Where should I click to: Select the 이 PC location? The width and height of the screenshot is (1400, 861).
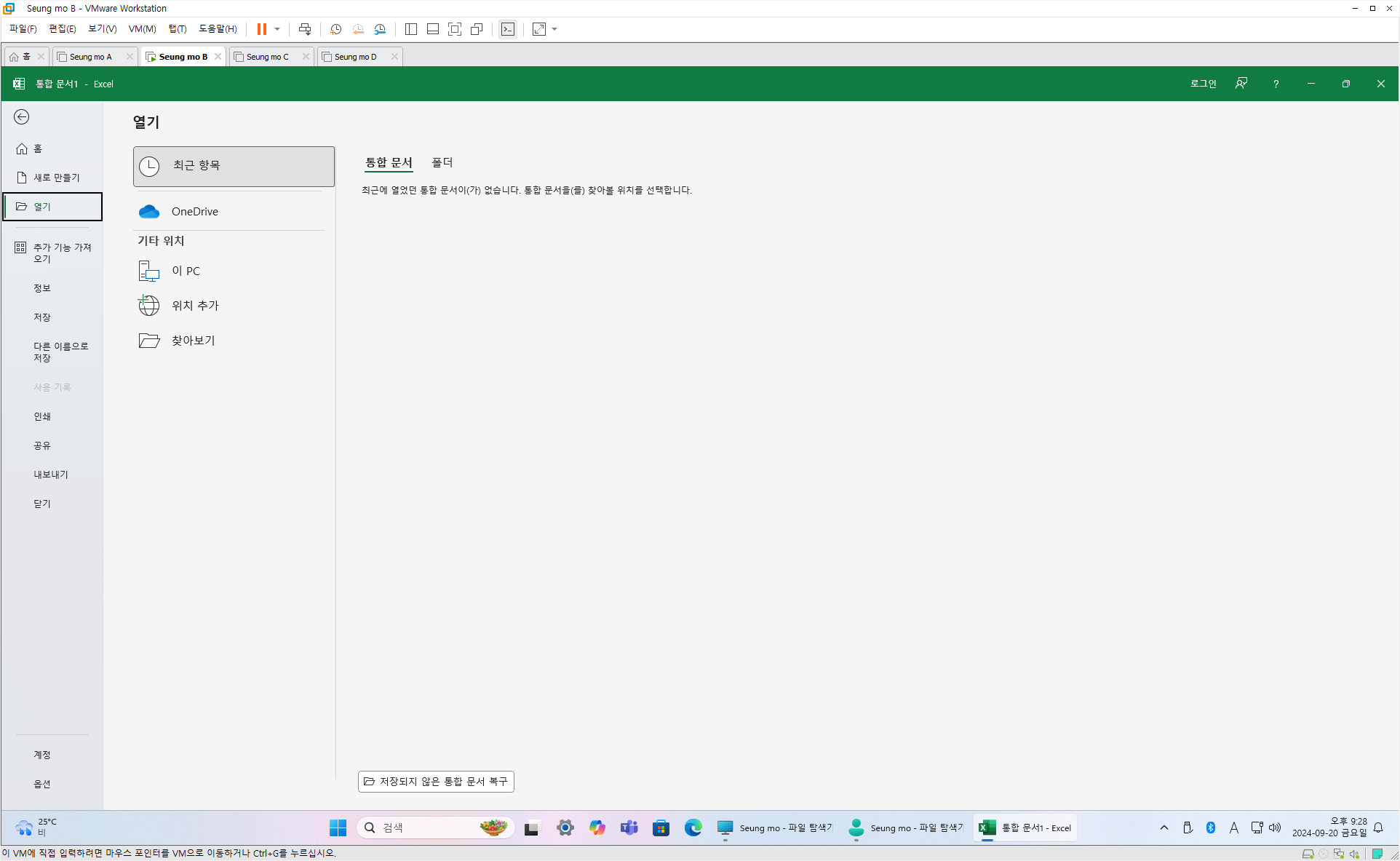(x=186, y=271)
